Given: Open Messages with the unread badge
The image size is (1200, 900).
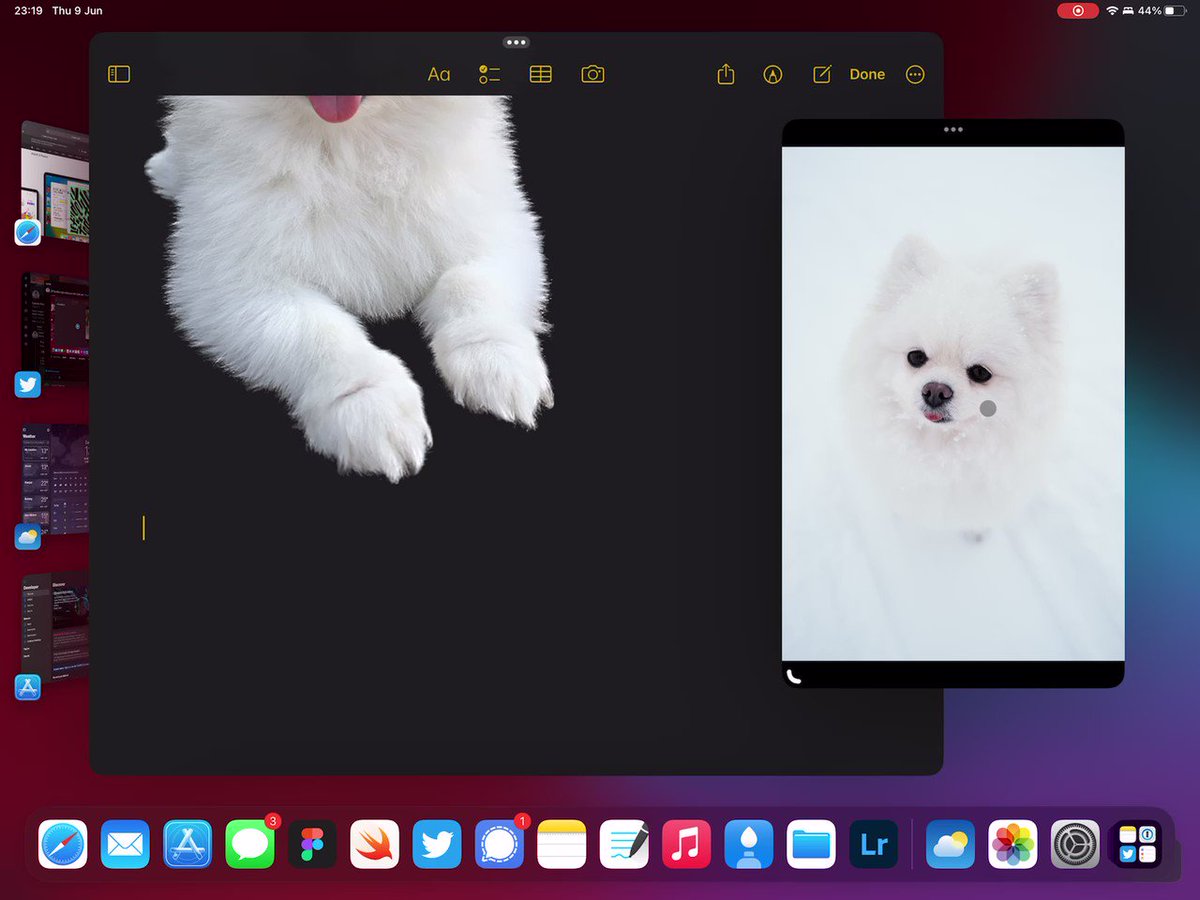Looking at the screenshot, I should tap(250, 845).
